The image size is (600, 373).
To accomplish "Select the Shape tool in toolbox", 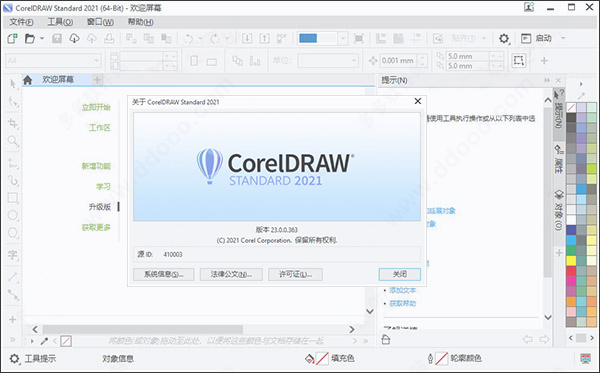I will coord(13,102).
